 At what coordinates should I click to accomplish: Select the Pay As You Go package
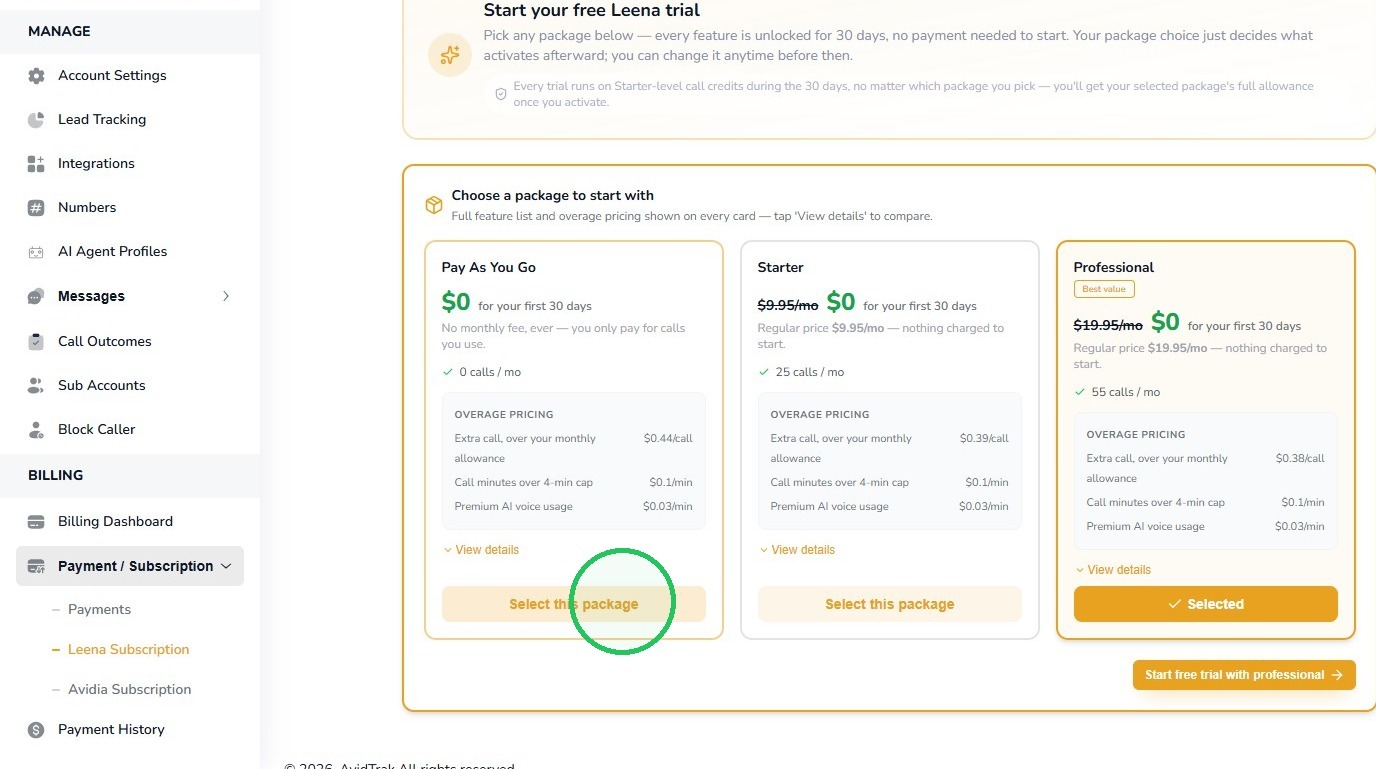(x=573, y=604)
